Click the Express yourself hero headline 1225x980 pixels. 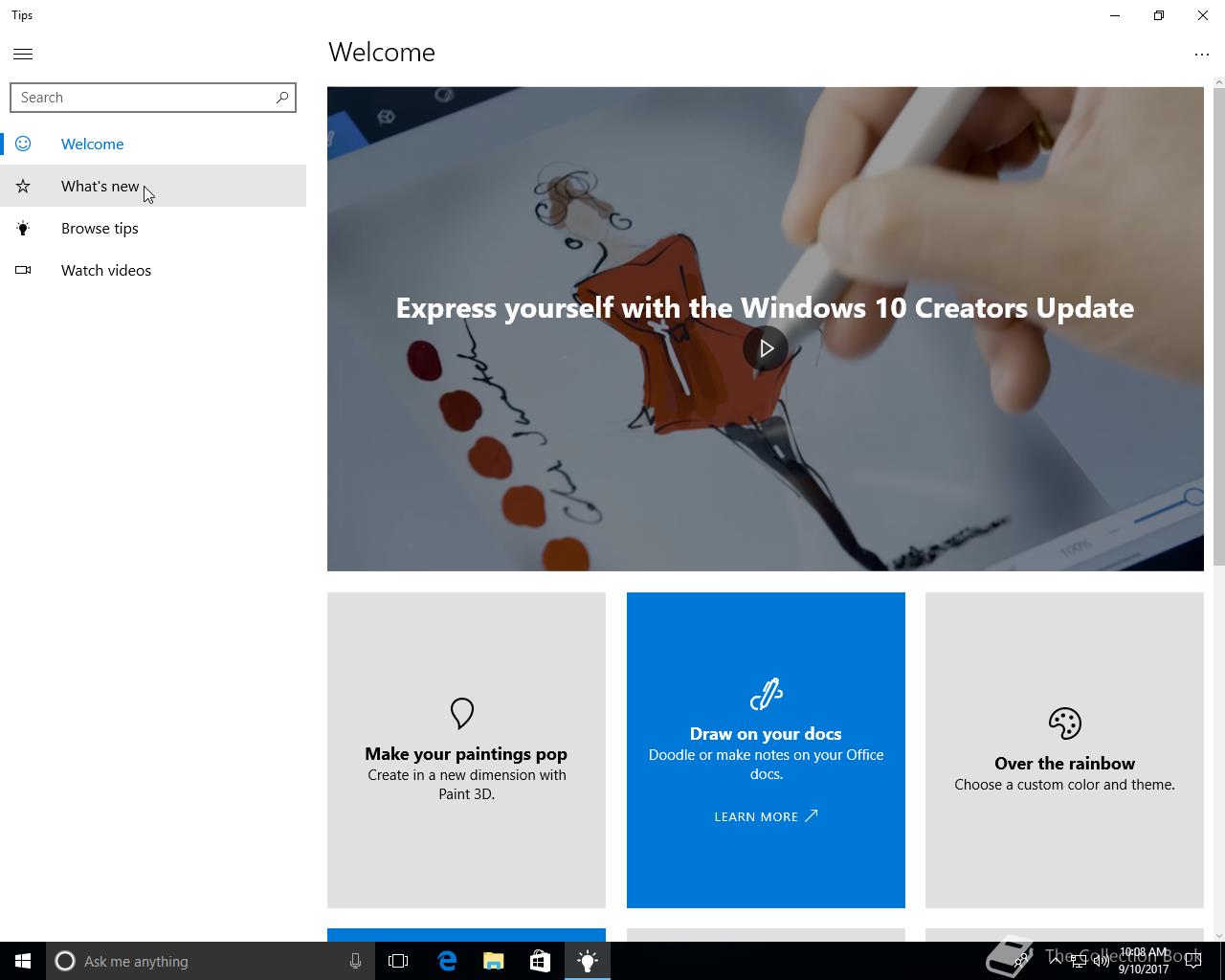pyautogui.click(x=765, y=307)
